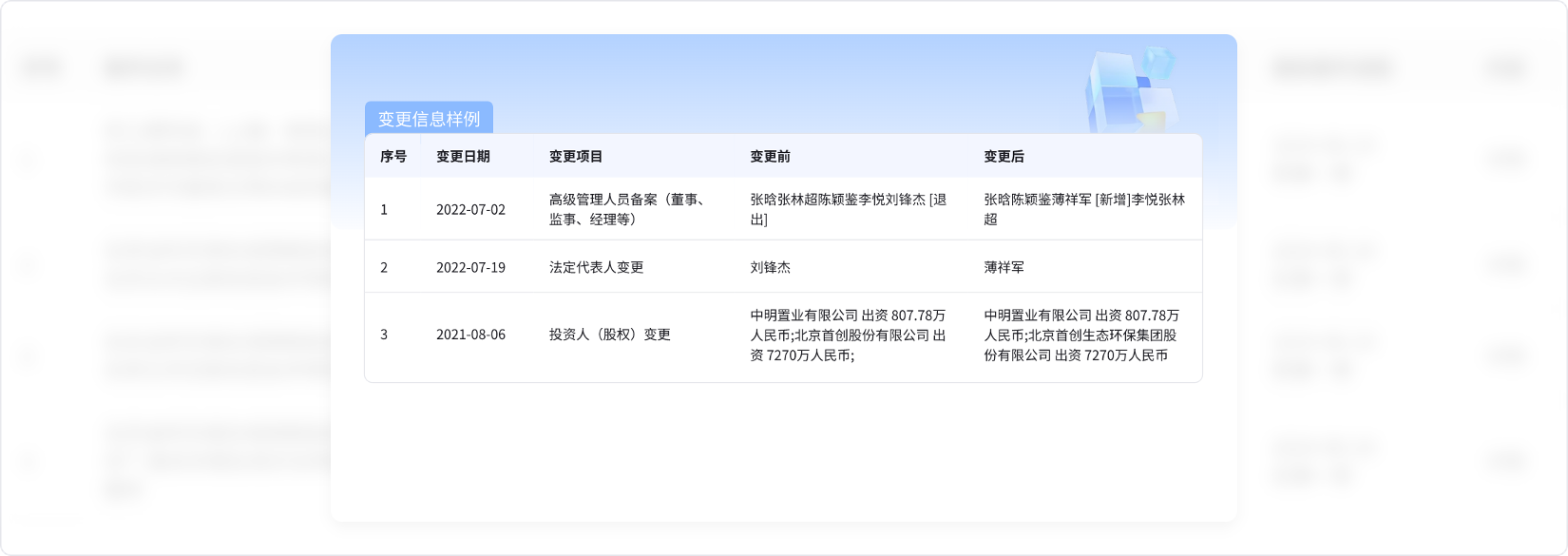This screenshot has width=1568, height=556.
Task: Select sequence number 3 in the table
Action: (x=384, y=335)
